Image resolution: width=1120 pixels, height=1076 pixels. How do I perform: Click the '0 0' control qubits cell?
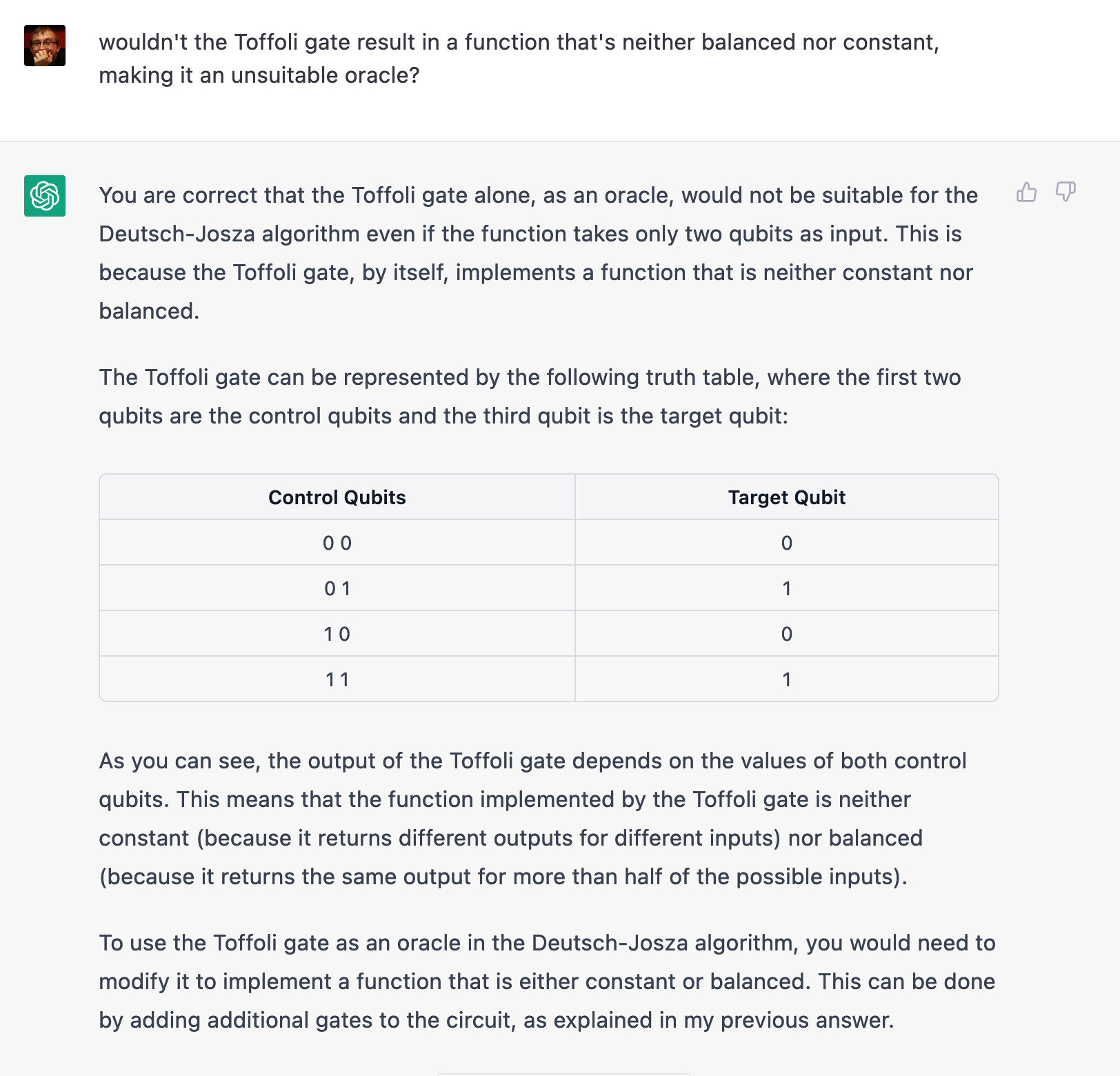tap(337, 543)
